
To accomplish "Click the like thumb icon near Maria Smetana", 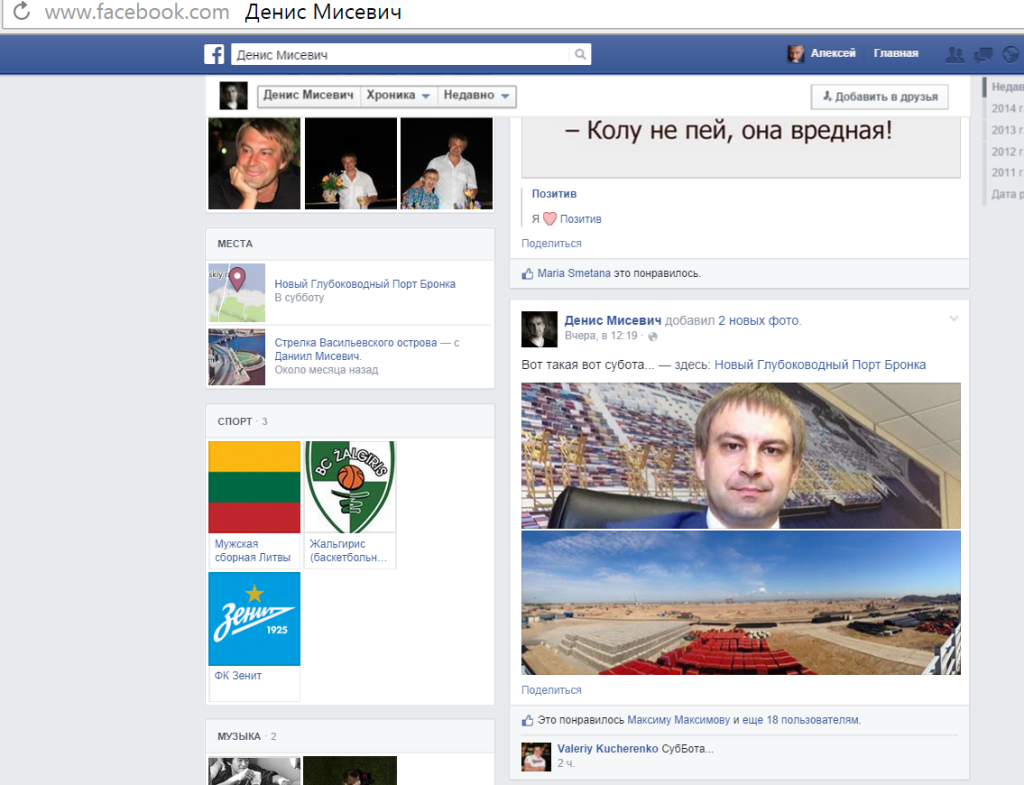I will tap(528, 274).
